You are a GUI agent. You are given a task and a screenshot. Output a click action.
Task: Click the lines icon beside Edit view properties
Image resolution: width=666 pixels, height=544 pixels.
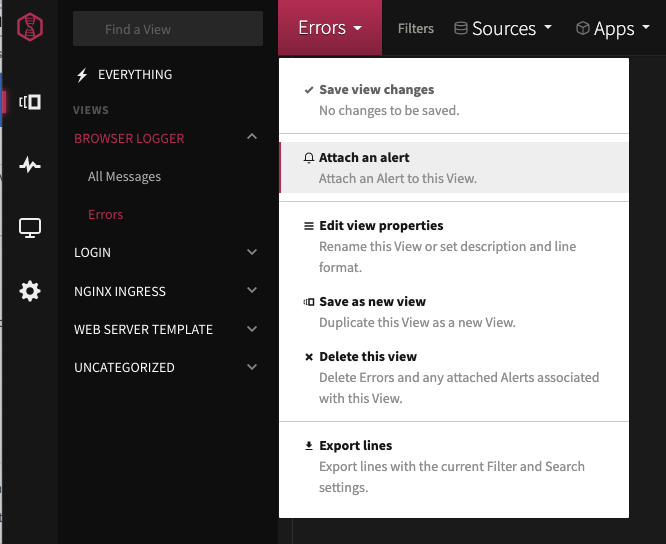pyautogui.click(x=309, y=226)
